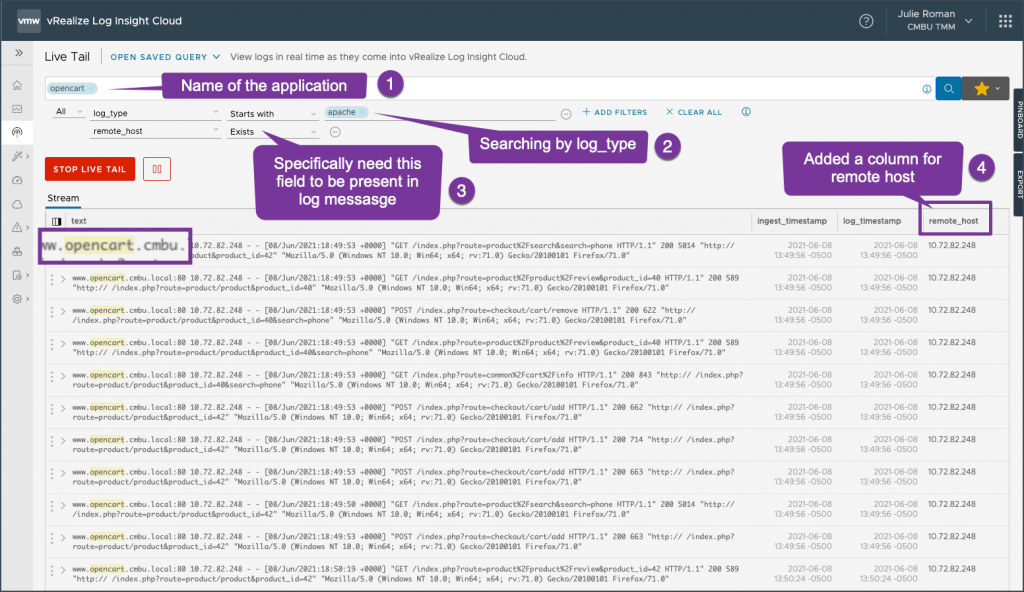1024x592 pixels.
Task: Open kebab menu of 18:50:19 log row
Action: coord(52,570)
